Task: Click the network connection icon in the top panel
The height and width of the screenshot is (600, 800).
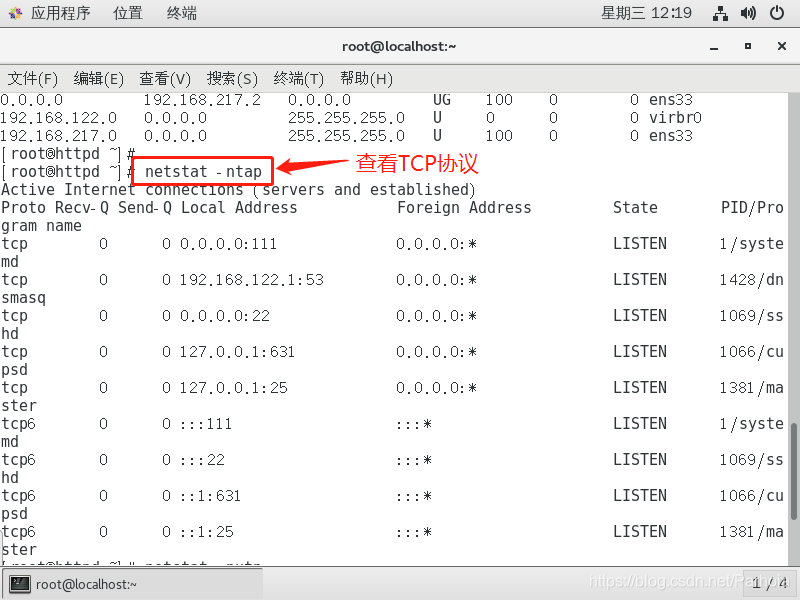Action: click(720, 13)
